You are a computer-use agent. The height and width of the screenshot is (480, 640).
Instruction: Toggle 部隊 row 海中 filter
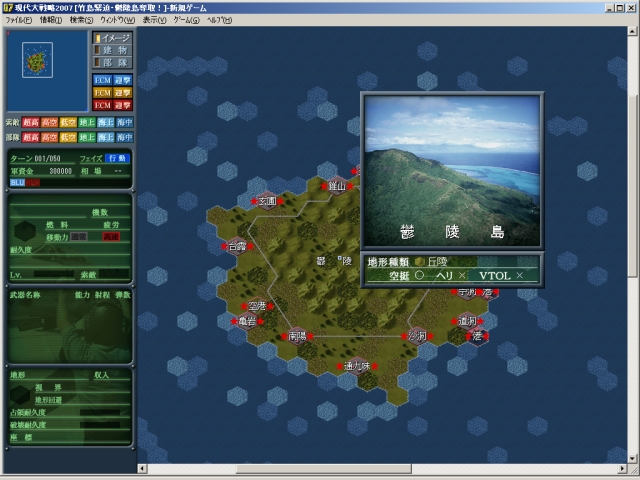(x=124, y=137)
